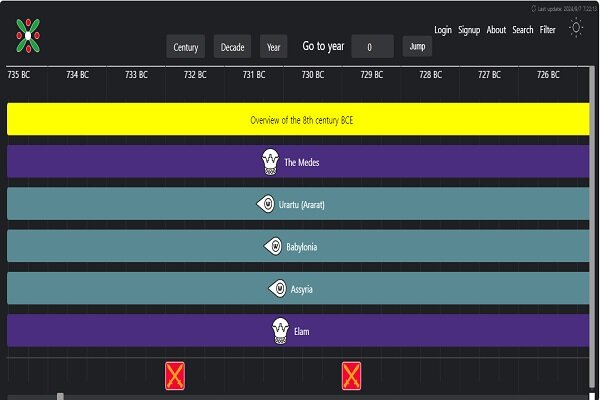Open the second crossed-swords battle marker
The image size is (600, 400).
point(351,376)
